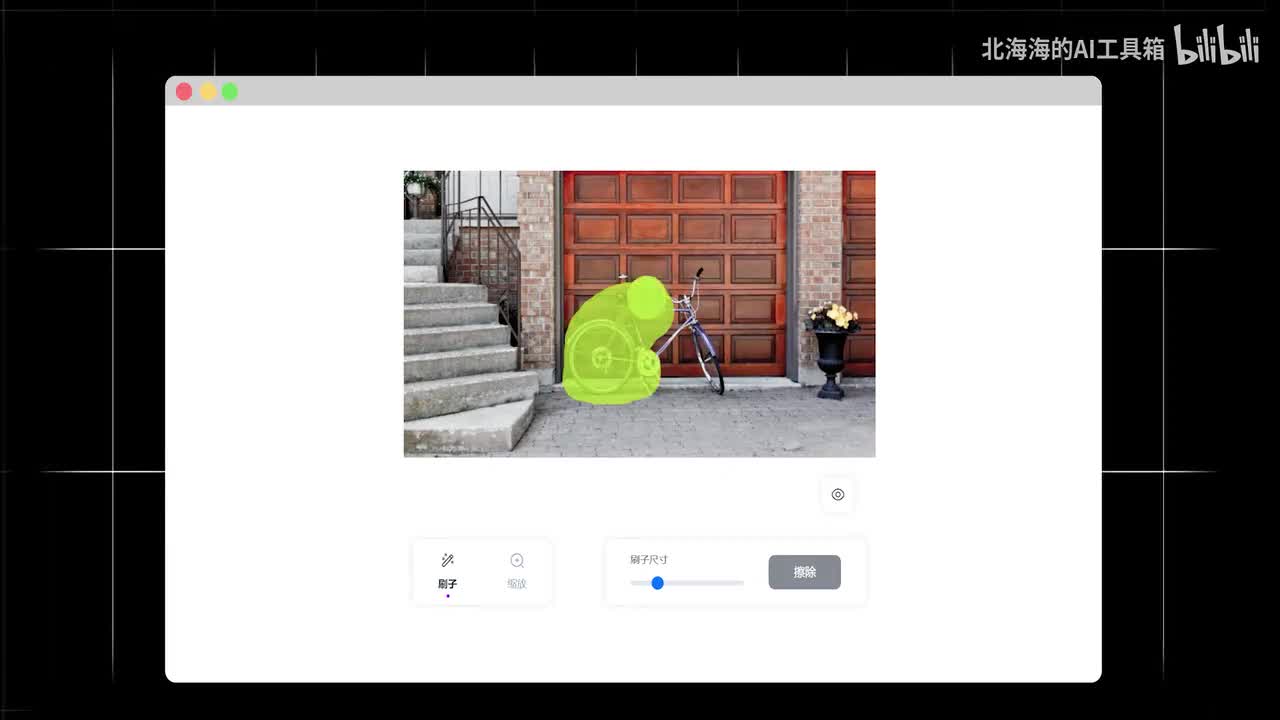Select the magic wand brush (刷子) tool
The image size is (1280, 720).
pos(447,570)
